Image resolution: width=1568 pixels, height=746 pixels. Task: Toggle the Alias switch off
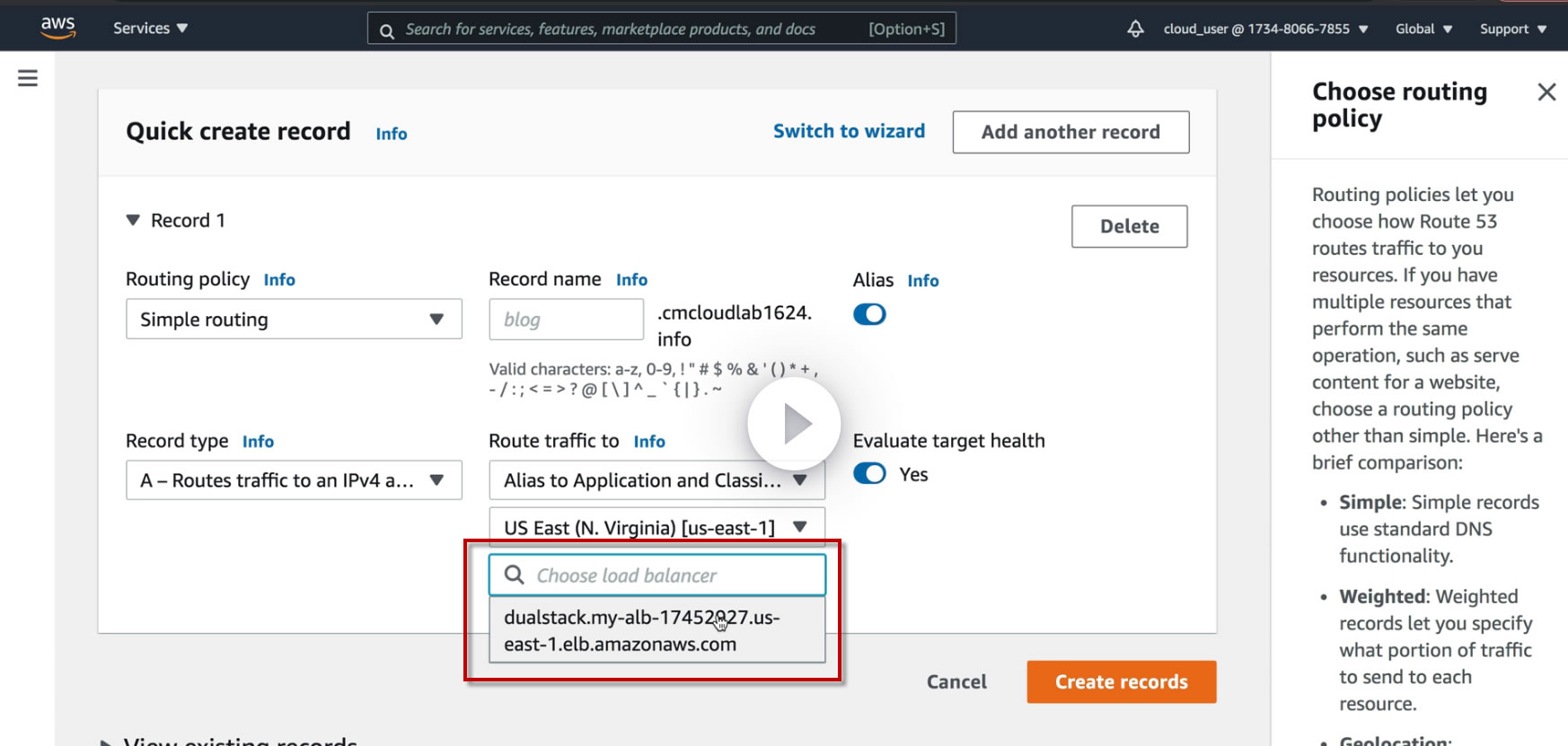(x=869, y=314)
